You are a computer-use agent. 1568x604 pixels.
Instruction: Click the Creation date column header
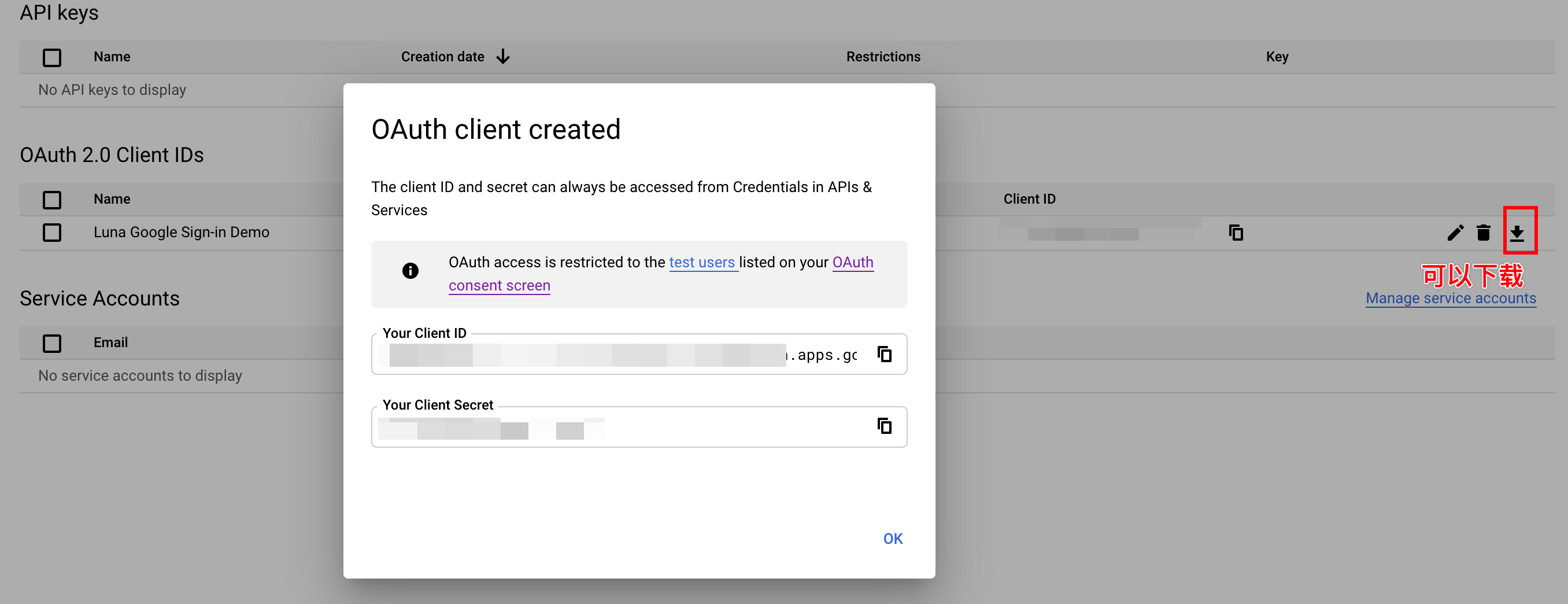(x=442, y=57)
